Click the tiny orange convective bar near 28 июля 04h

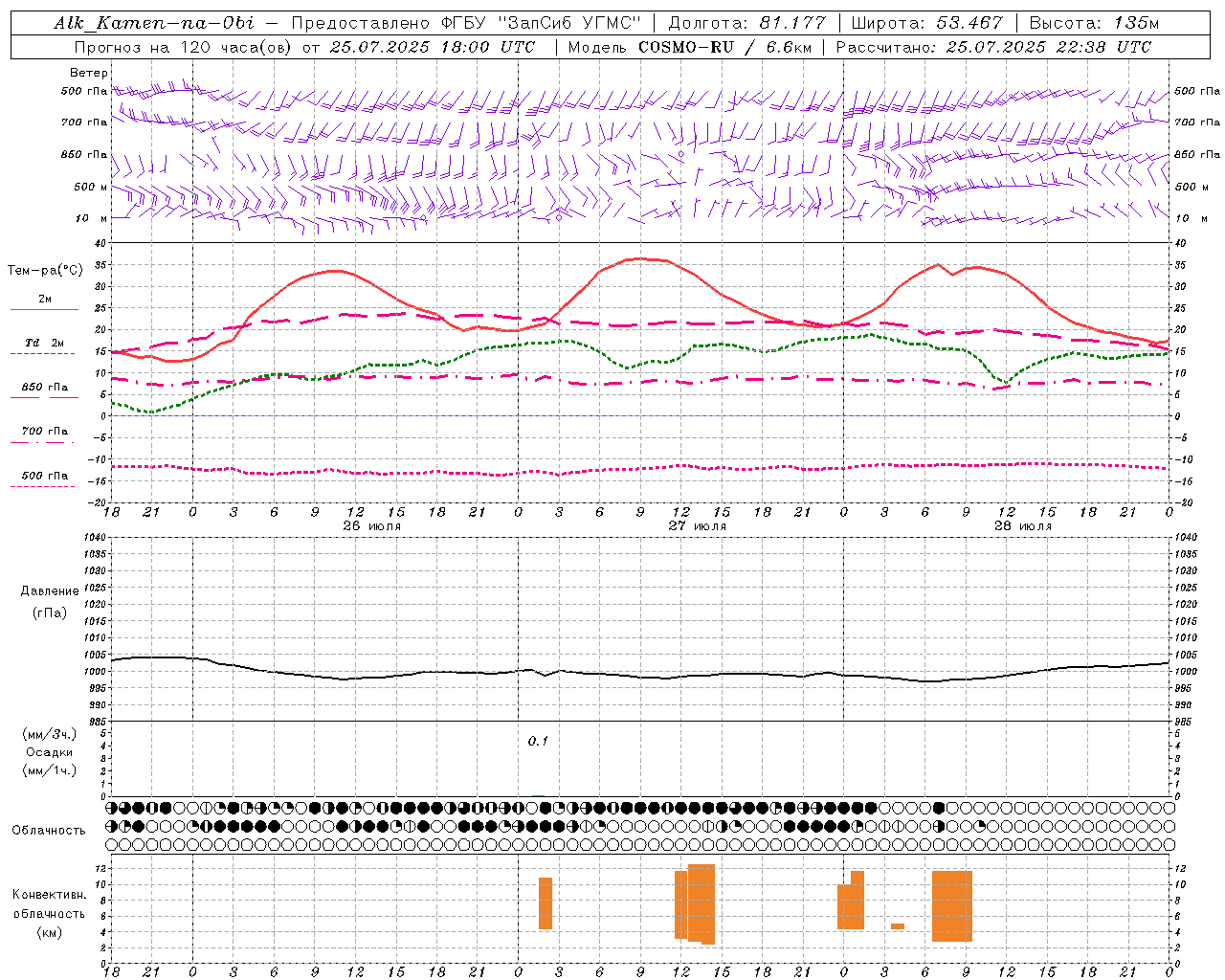click(x=898, y=925)
